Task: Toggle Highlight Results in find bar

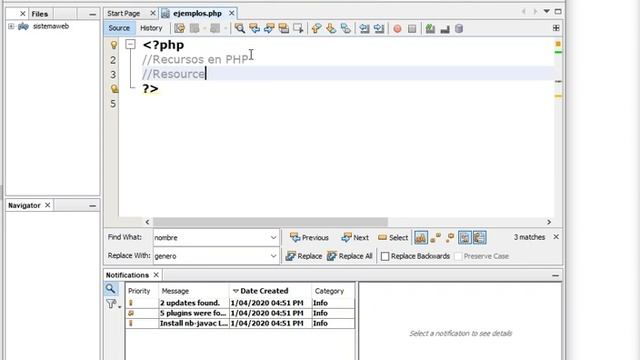Action: click(465, 238)
